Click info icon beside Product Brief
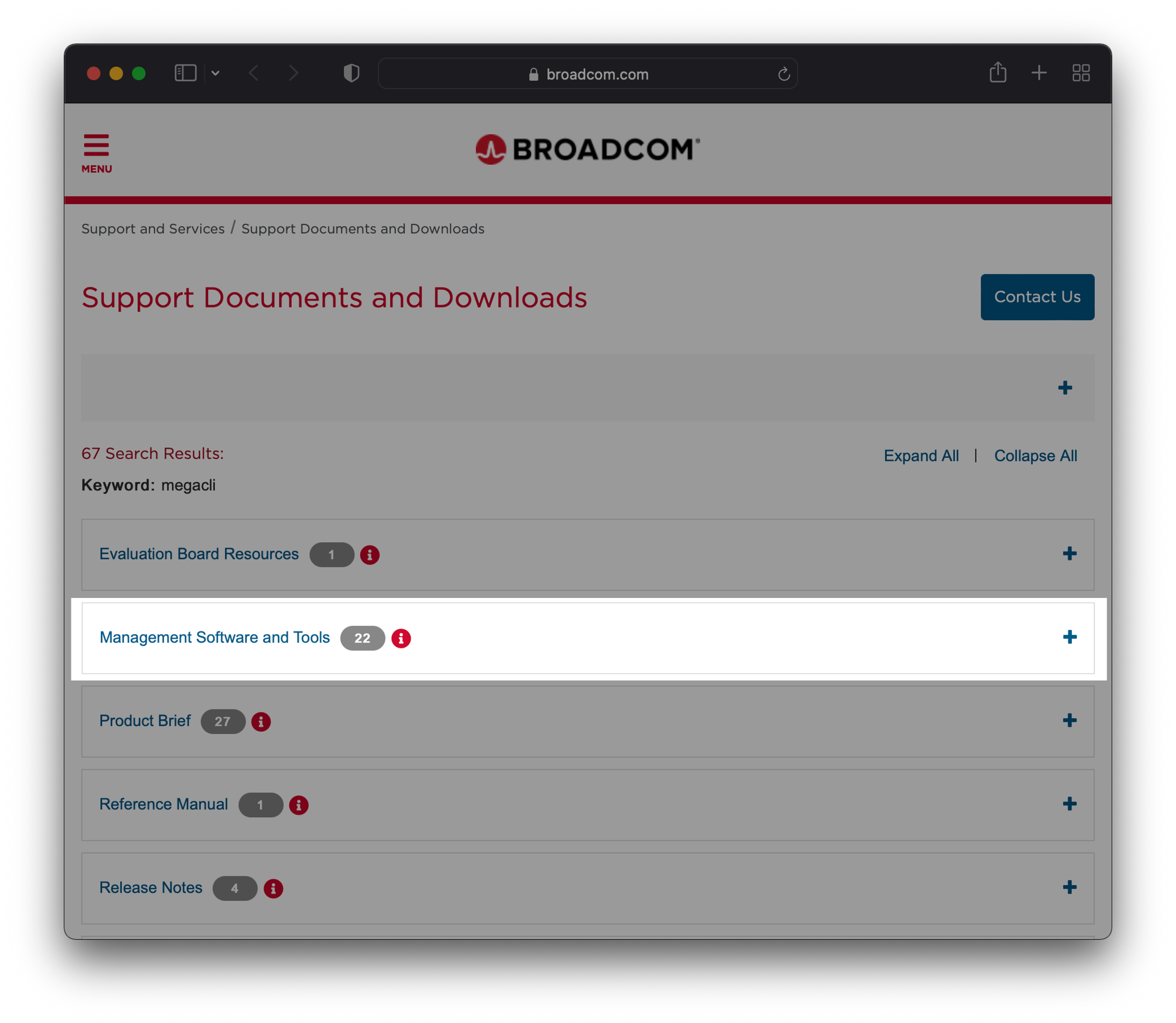This screenshot has width=1176, height=1023. [x=261, y=722]
